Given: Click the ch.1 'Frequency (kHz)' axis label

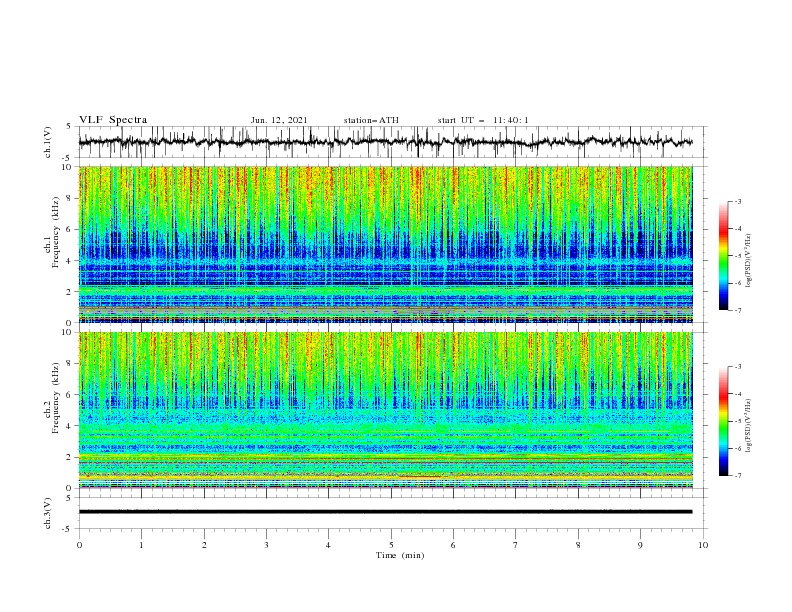Looking at the screenshot, I should pyautogui.click(x=54, y=233).
